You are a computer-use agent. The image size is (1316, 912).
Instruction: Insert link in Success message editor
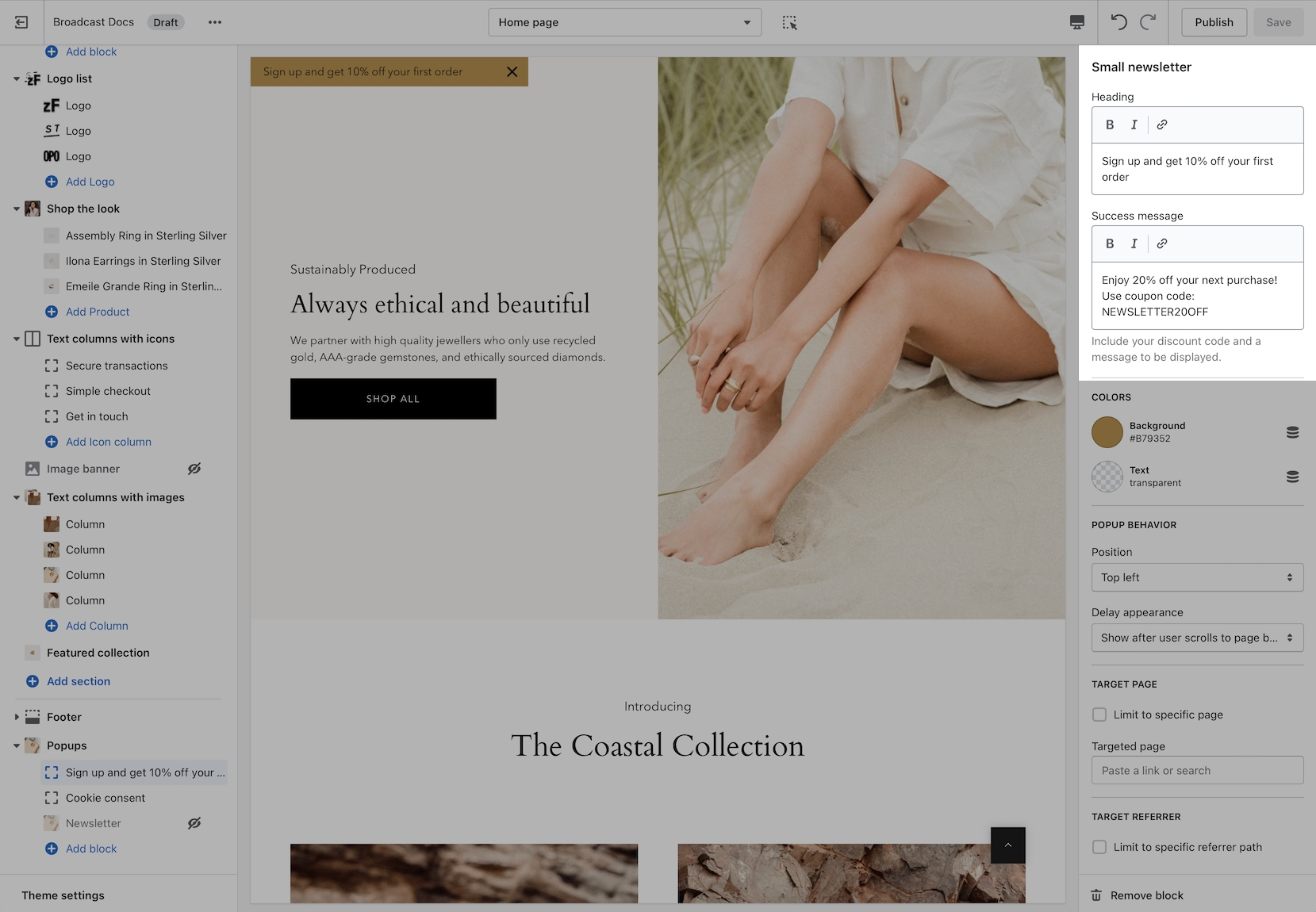pos(1161,243)
